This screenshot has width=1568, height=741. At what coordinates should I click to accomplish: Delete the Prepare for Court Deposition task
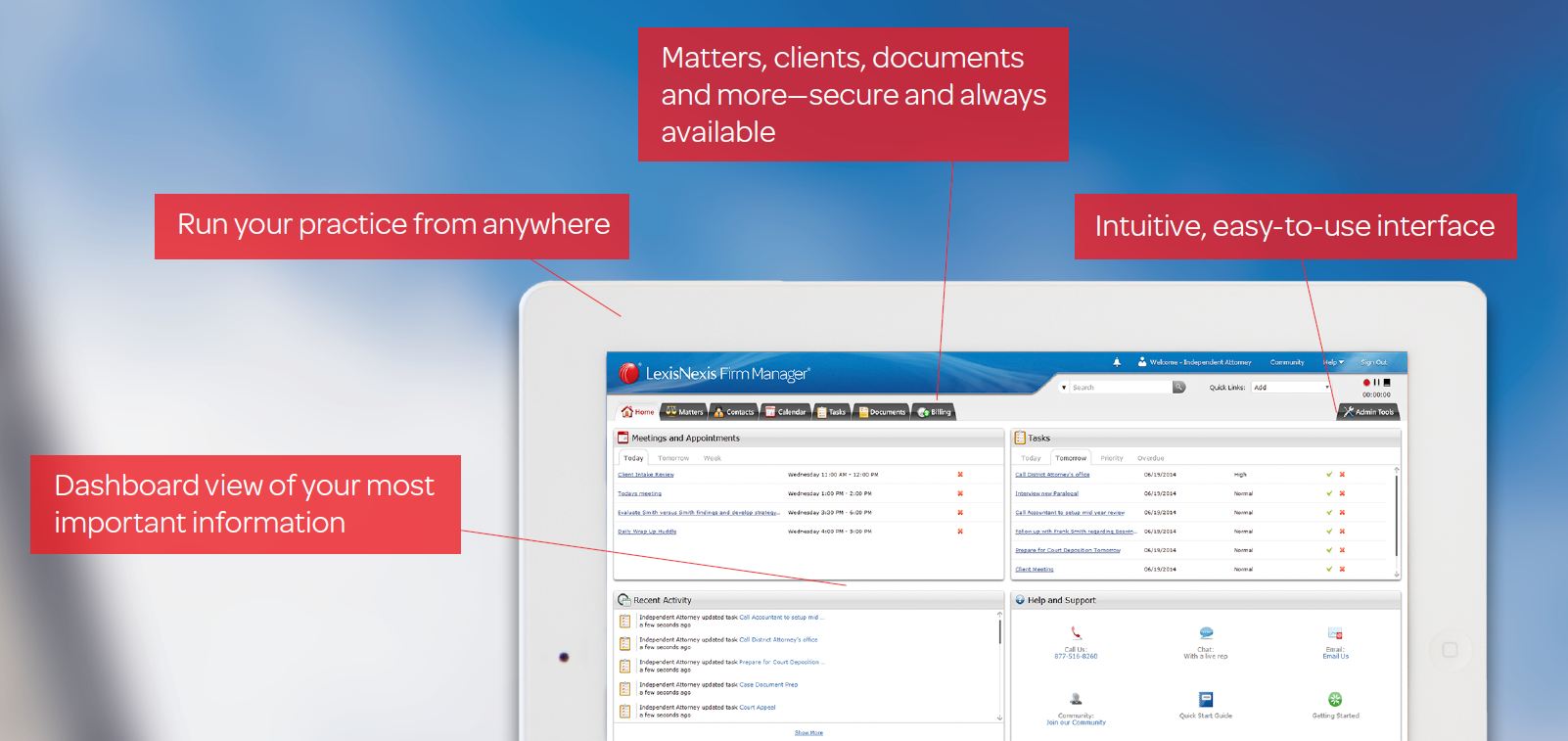pos(1342,550)
